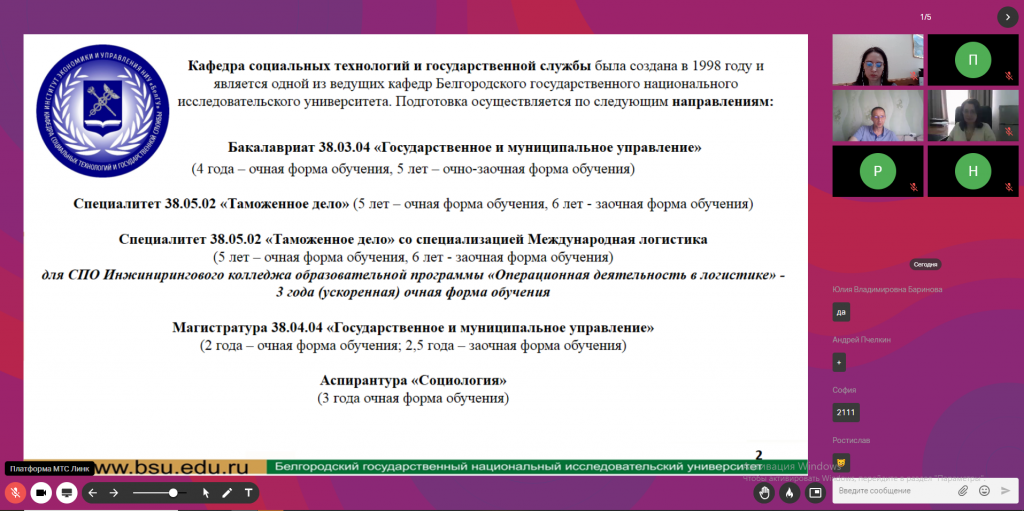Show next participants page with chevron
The image size is (1024, 511).
pyautogui.click(x=1008, y=17)
